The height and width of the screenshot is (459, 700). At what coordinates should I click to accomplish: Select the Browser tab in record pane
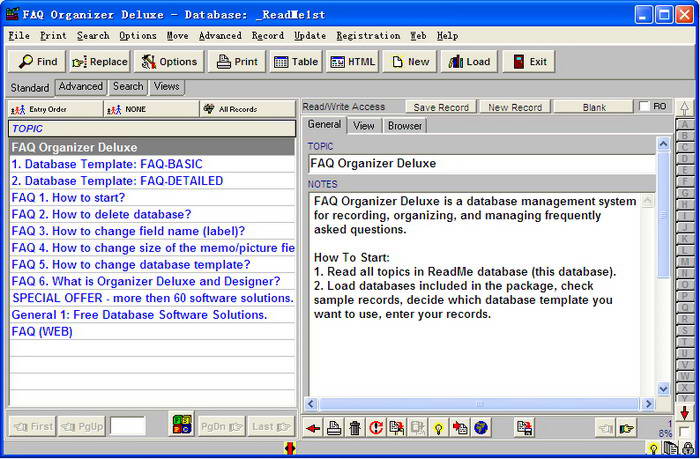(404, 126)
